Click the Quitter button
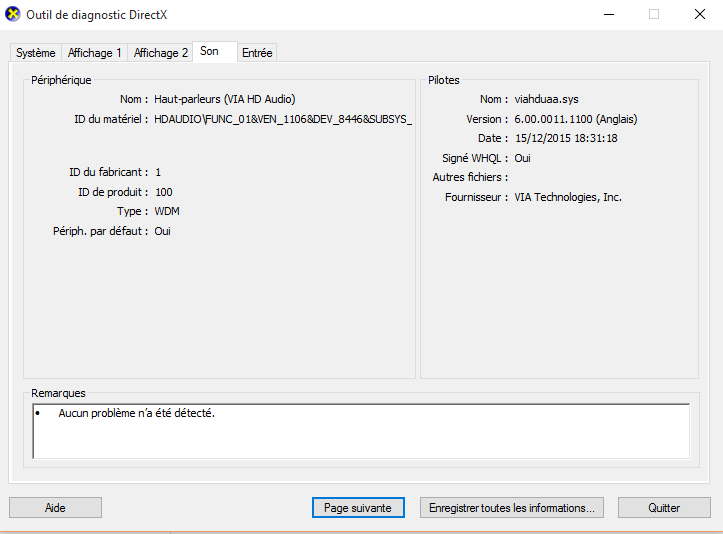The image size is (723, 534). 664,508
